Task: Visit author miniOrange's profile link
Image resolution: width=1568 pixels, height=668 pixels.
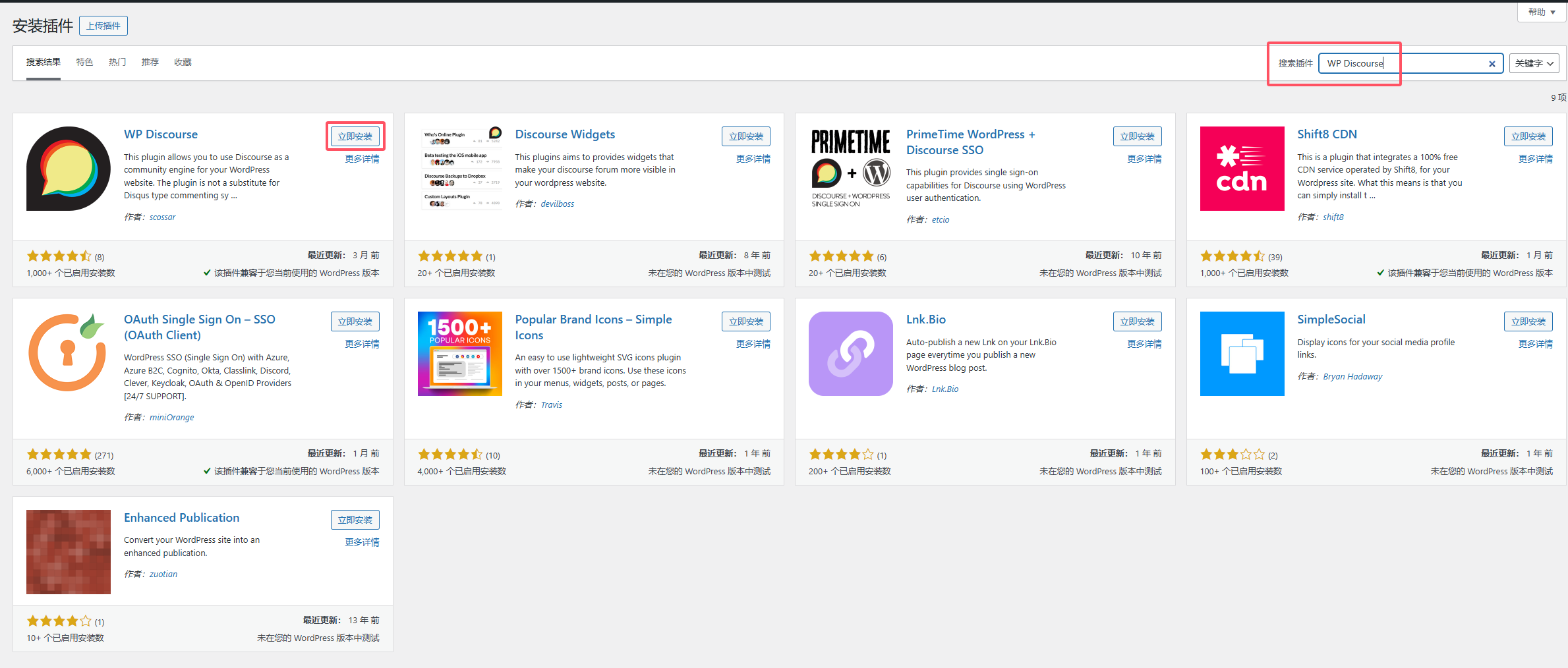Action: tap(172, 418)
